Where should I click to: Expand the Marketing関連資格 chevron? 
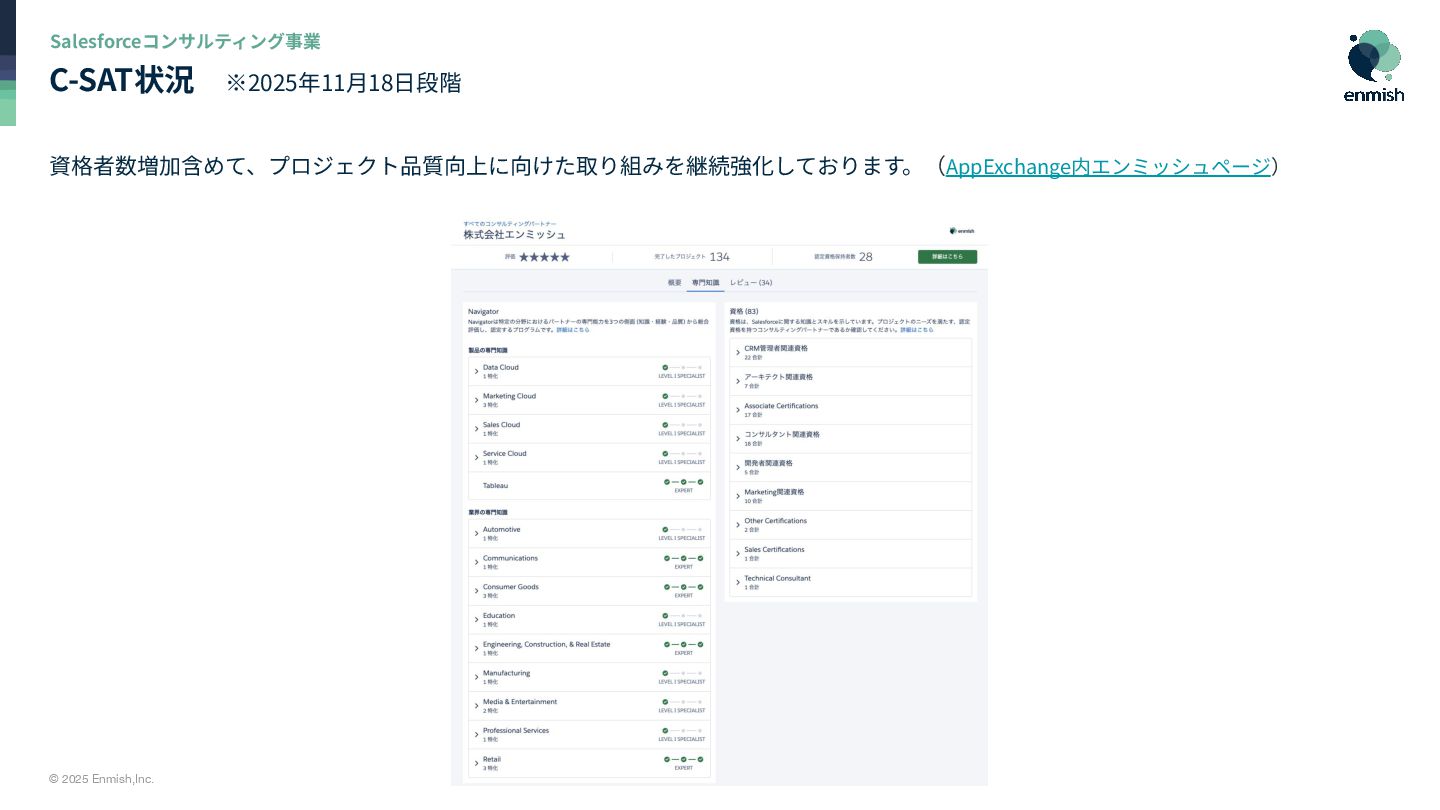(738, 496)
